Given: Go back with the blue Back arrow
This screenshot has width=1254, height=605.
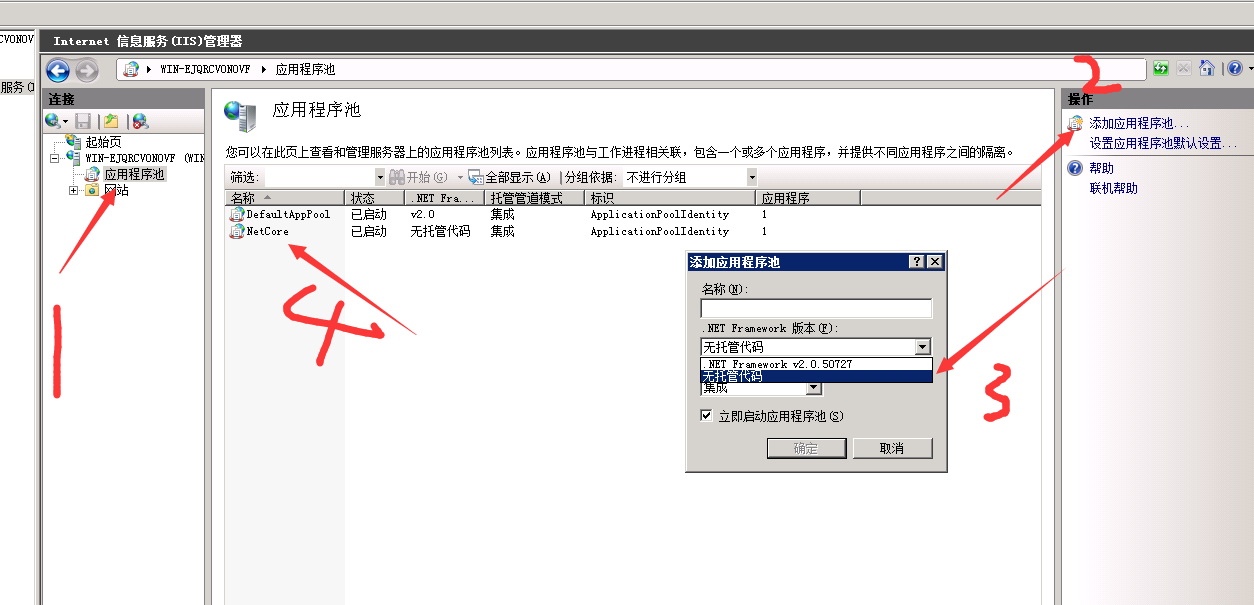Looking at the screenshot, I should 58,70.
